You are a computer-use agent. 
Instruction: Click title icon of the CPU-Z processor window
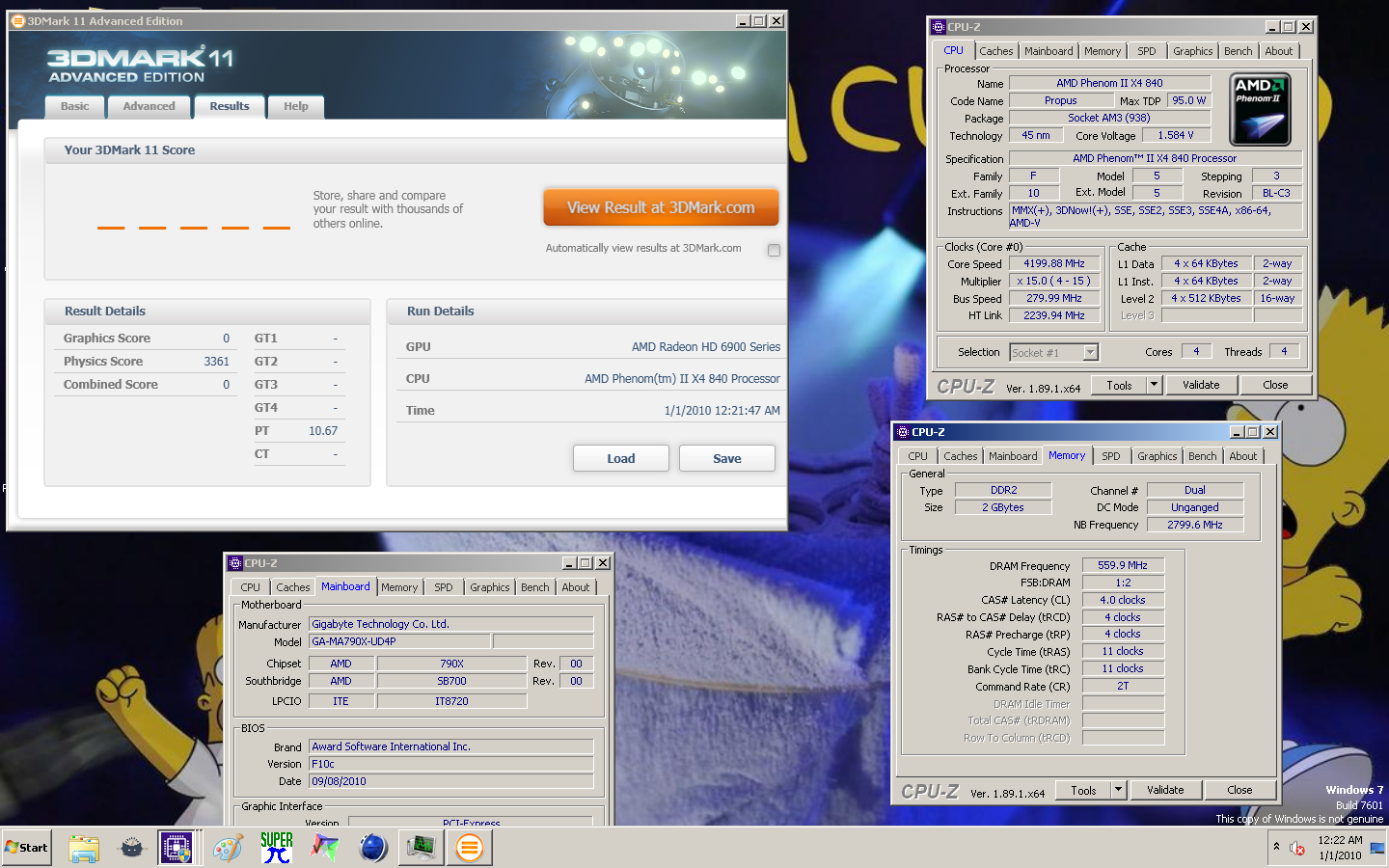pos(939,27)
